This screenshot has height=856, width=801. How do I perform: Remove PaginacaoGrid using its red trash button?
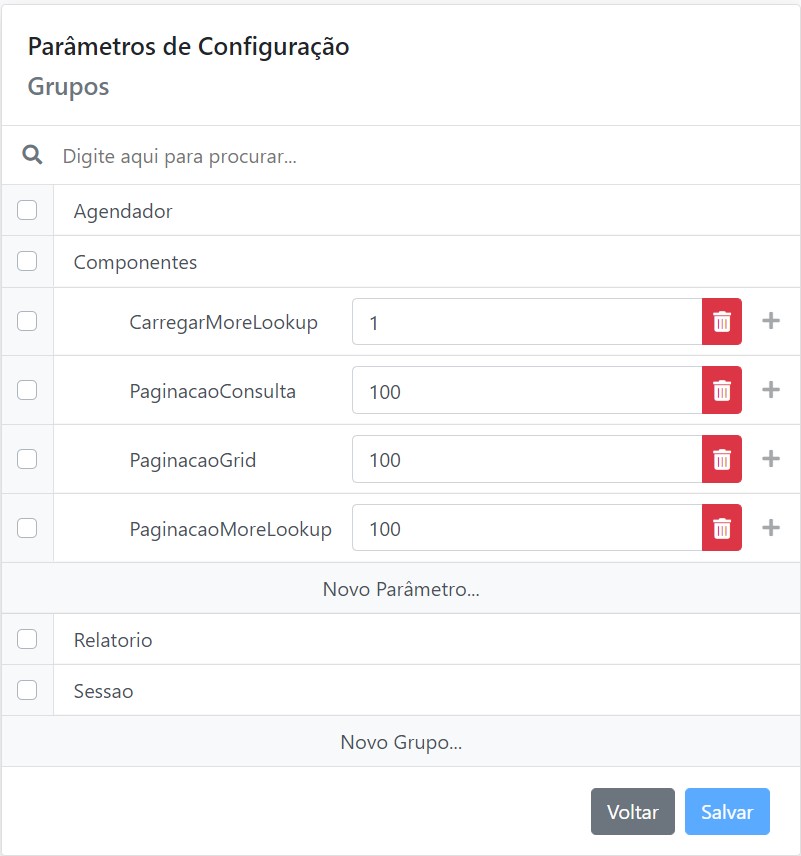pos(722,459)
